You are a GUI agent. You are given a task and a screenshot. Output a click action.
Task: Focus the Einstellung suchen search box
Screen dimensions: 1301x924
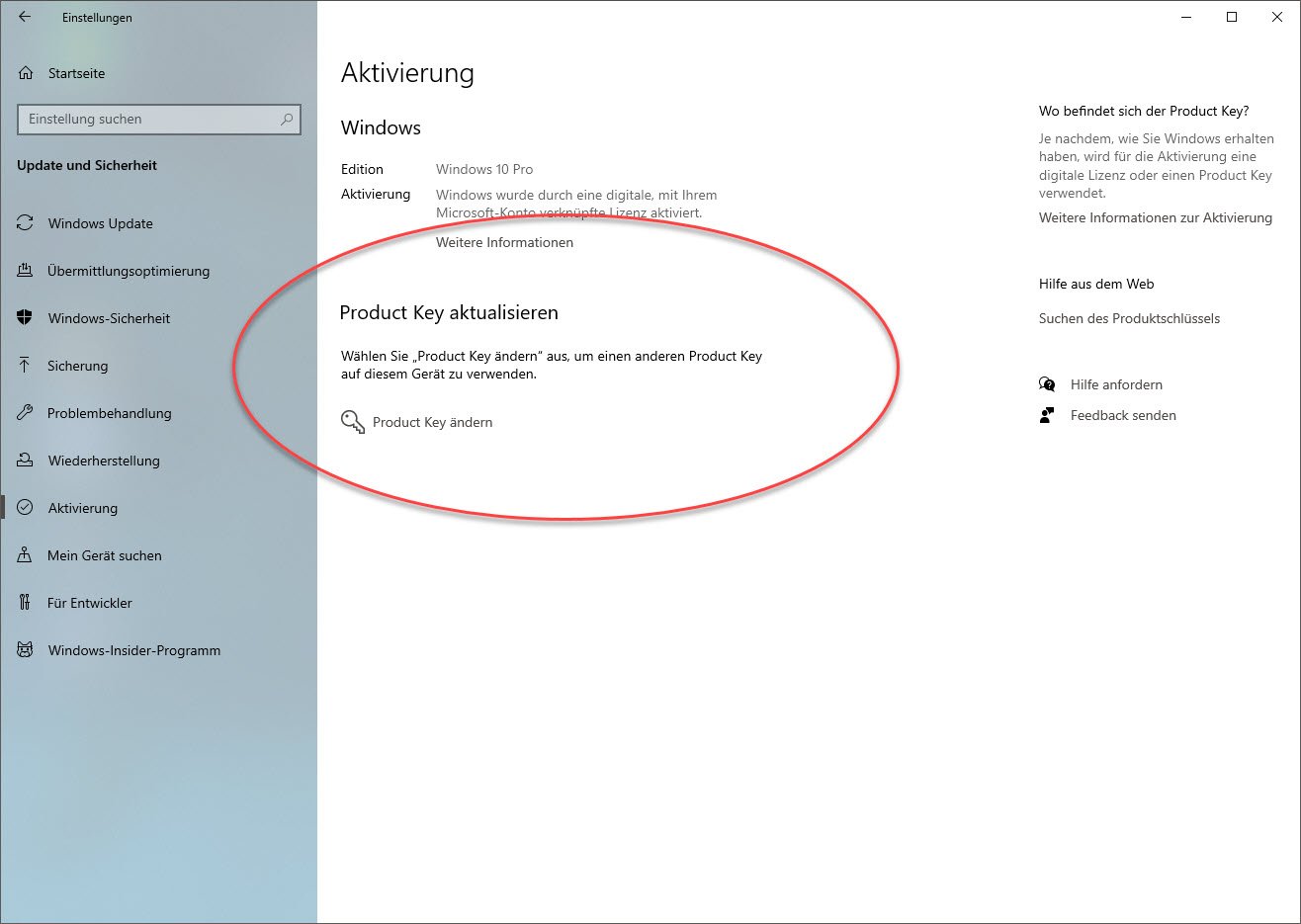point(159,120)
